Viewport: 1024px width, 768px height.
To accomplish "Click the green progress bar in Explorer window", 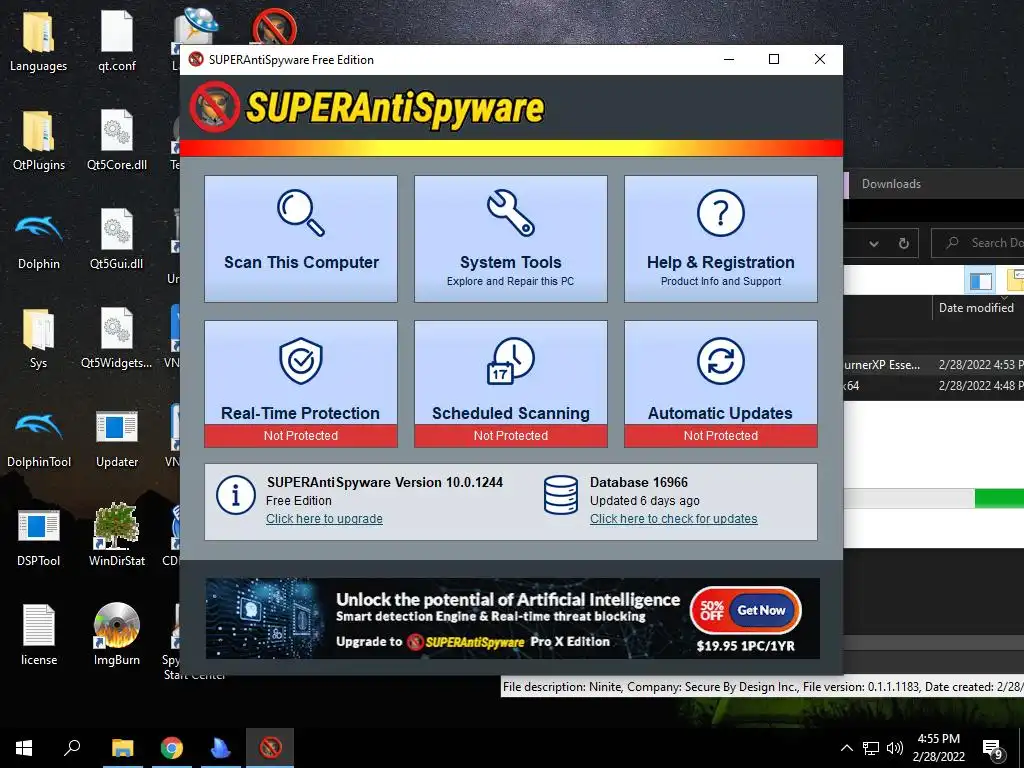I will point(999,498).
